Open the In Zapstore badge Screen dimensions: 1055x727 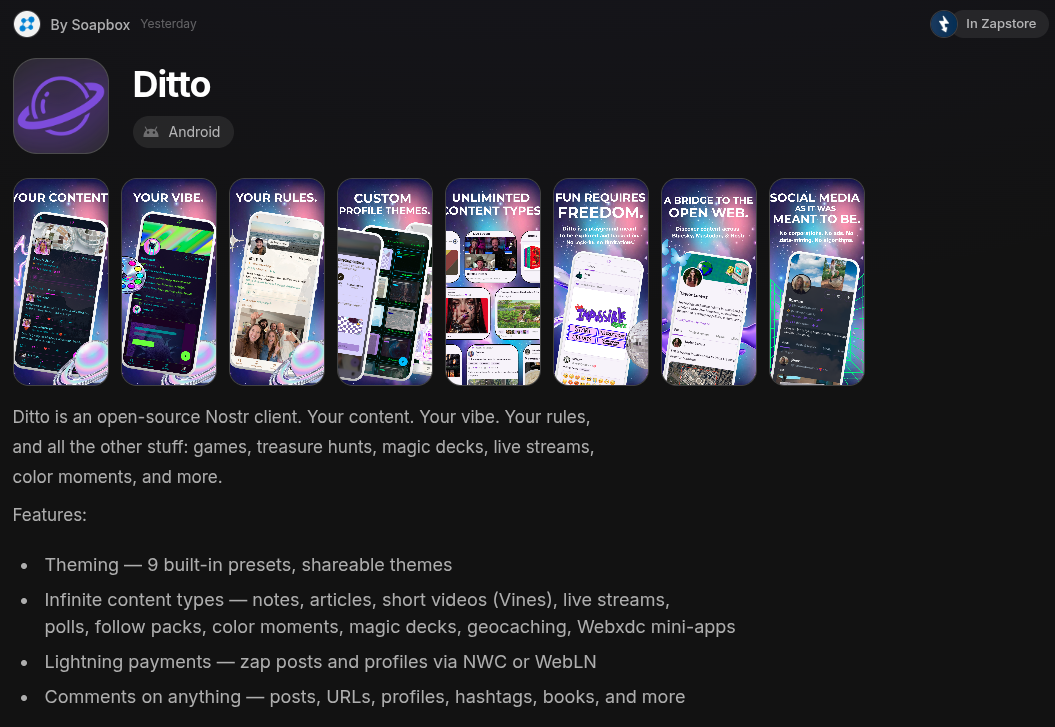989,24
